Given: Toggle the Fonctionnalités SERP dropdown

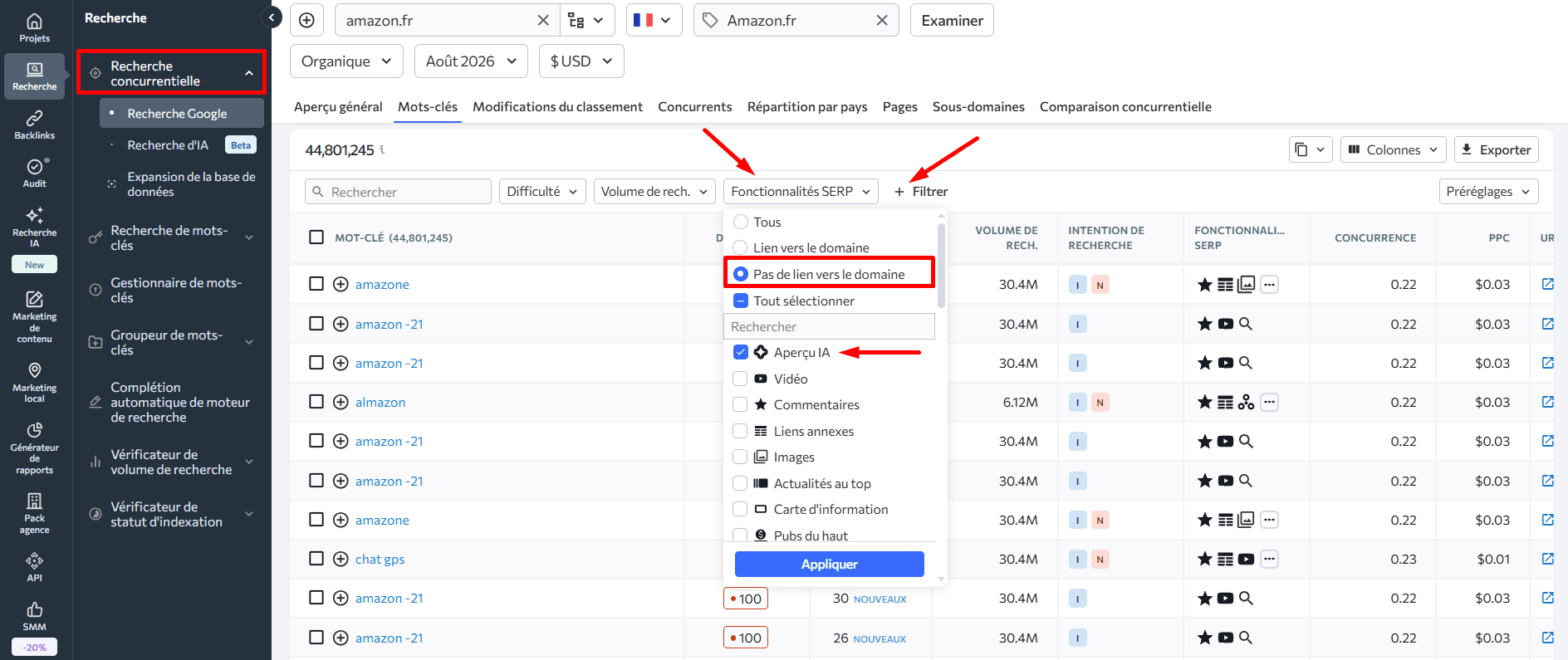Looking at the screenshot, I should 801,192.
